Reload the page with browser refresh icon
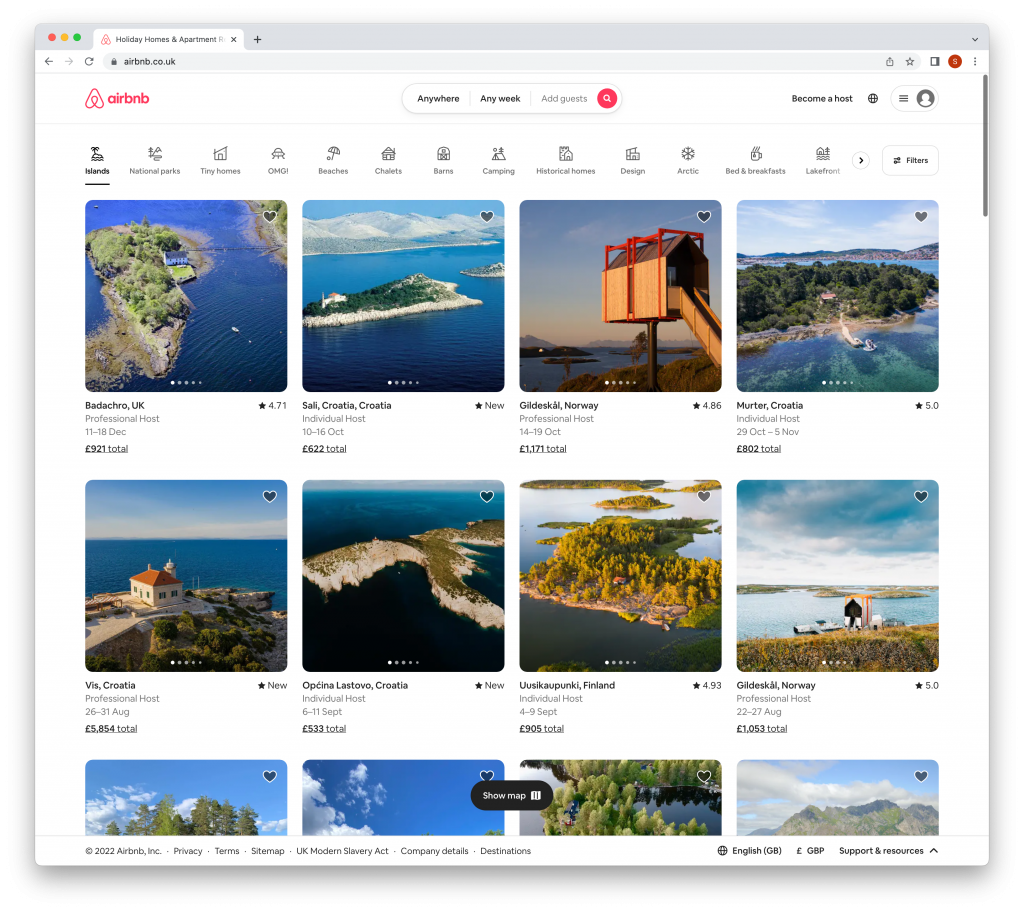 pos(89,61)
